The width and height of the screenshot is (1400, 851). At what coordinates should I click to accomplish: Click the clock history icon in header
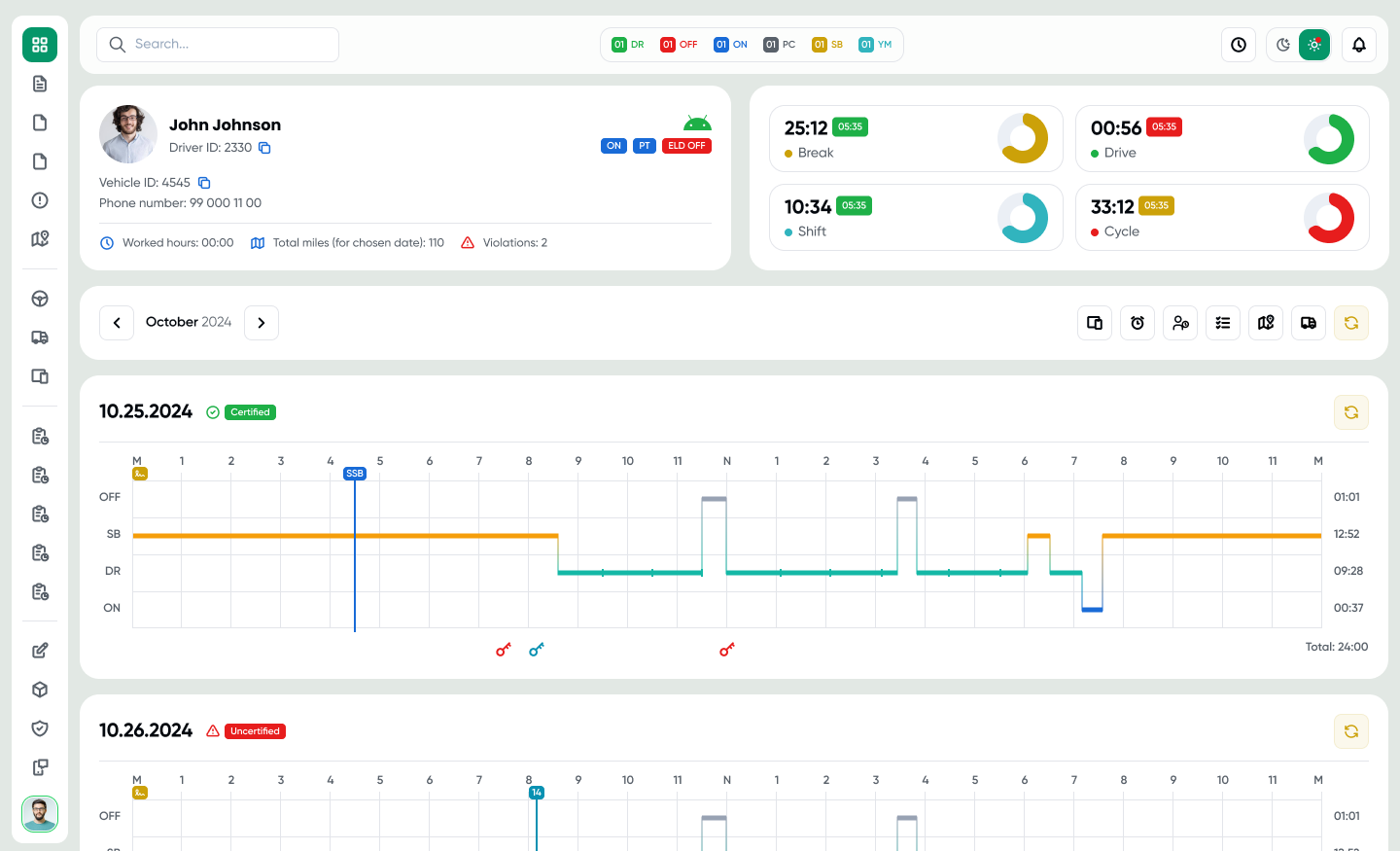(x=1239, y=45)
